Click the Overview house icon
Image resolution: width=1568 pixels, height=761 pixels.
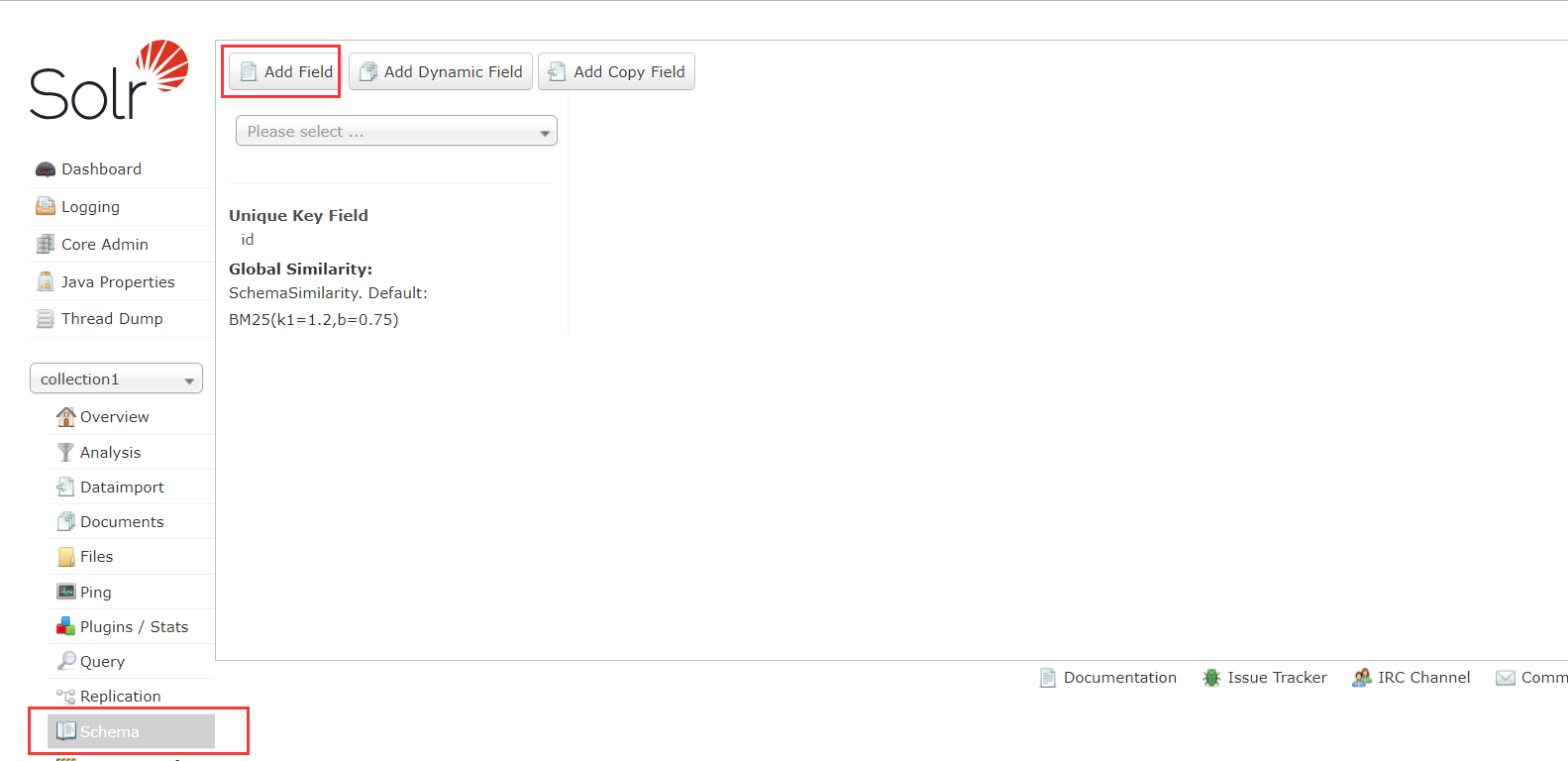coord(66,416)
